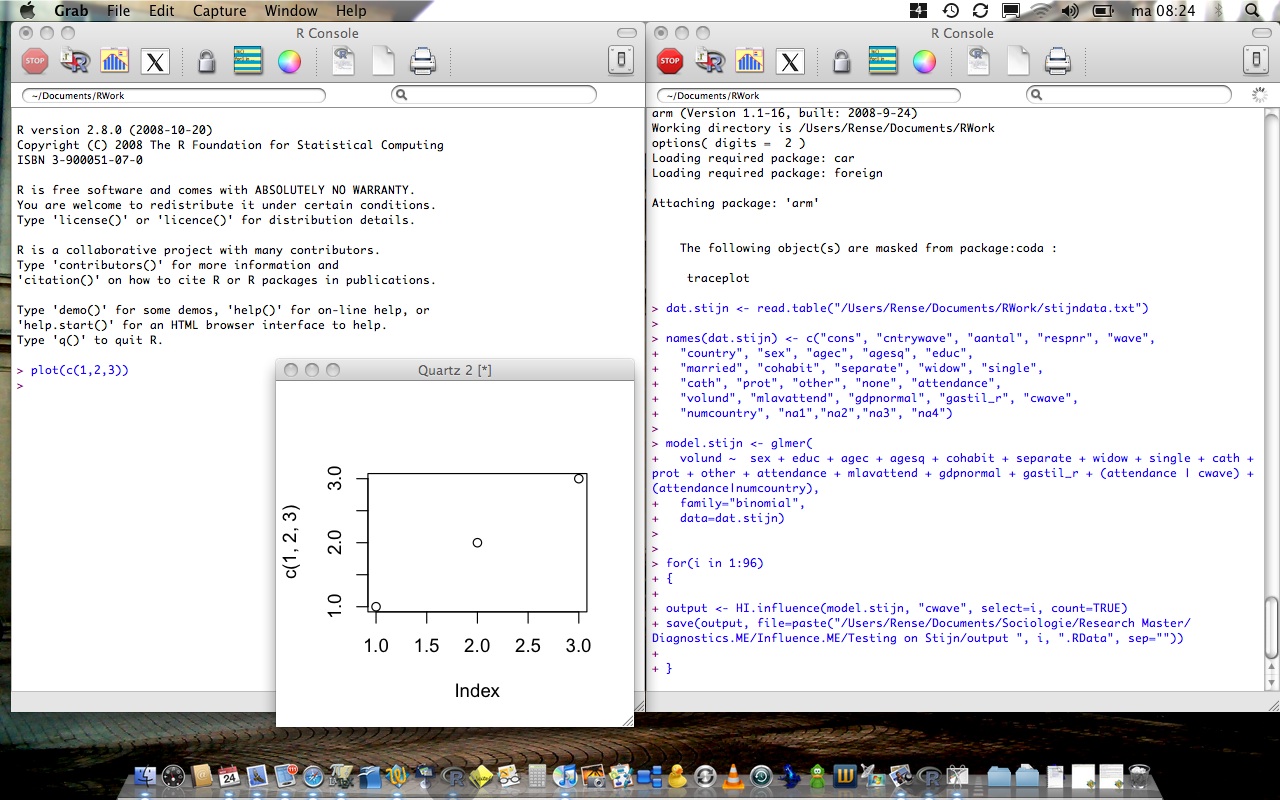Image resolution: width=1280 pixels, height=800 pixels.
Task: Open the Window menu in Grab
Action: 292,11
